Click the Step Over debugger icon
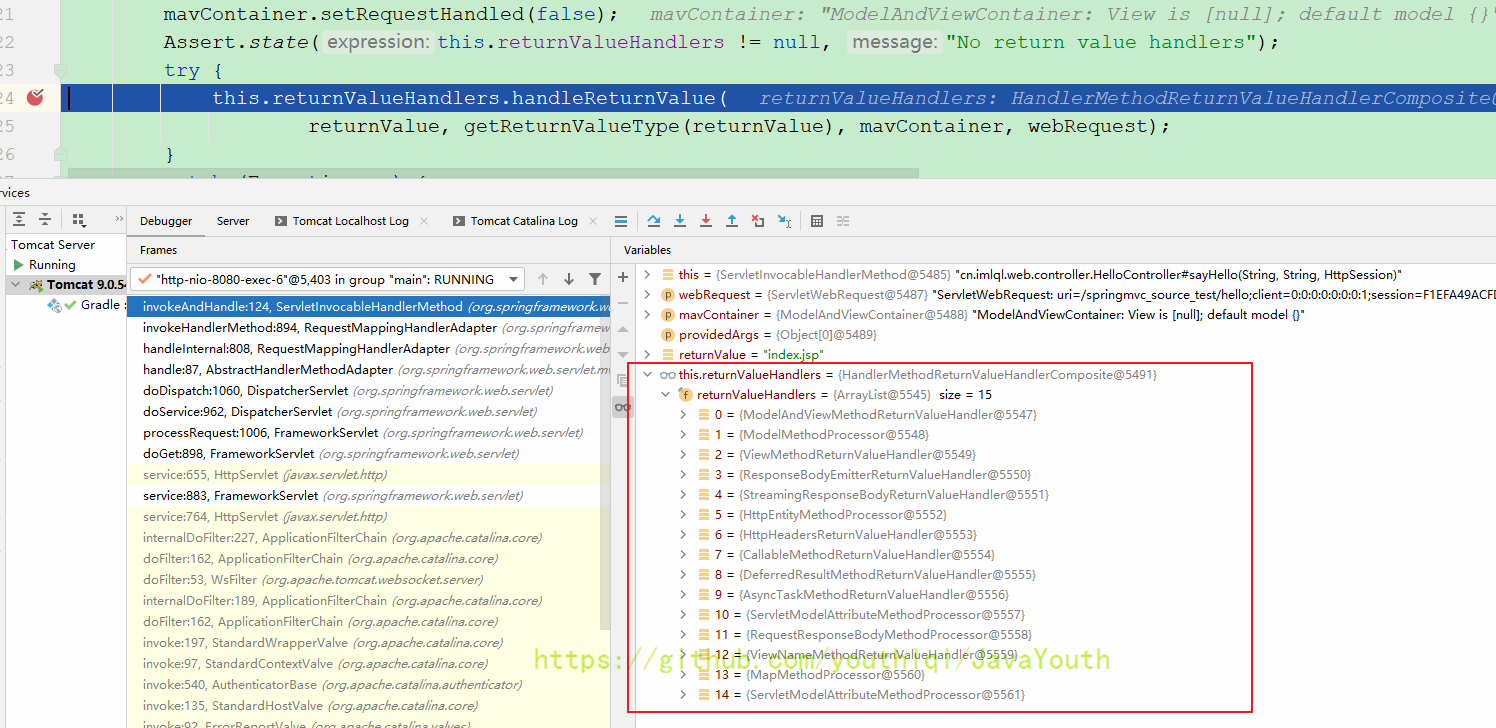Screen dimensions: 1496x728 click(x=654, y=221)
